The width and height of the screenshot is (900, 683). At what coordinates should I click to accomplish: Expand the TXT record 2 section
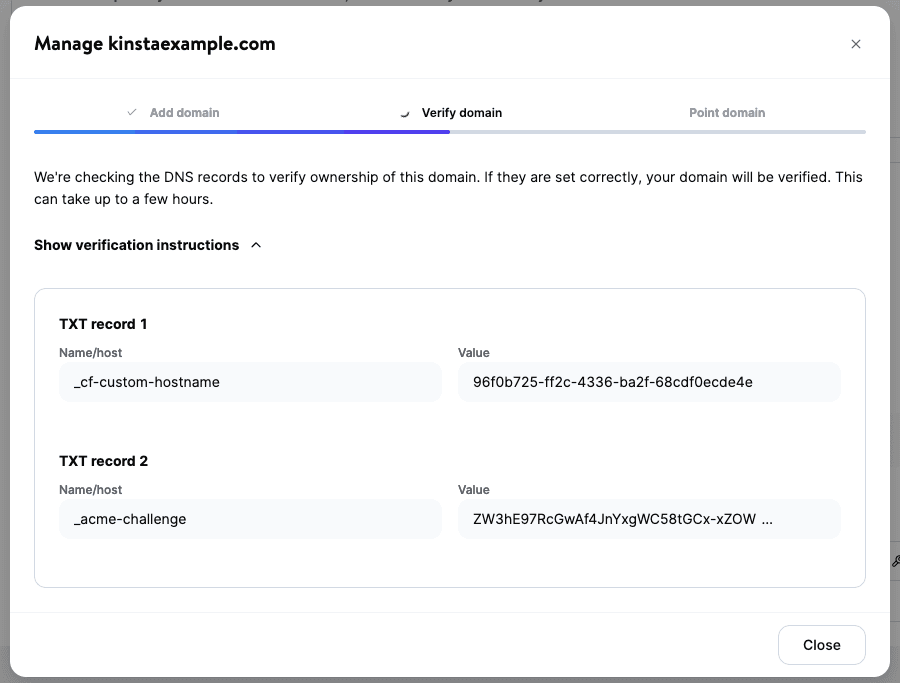tap(104, 460)
